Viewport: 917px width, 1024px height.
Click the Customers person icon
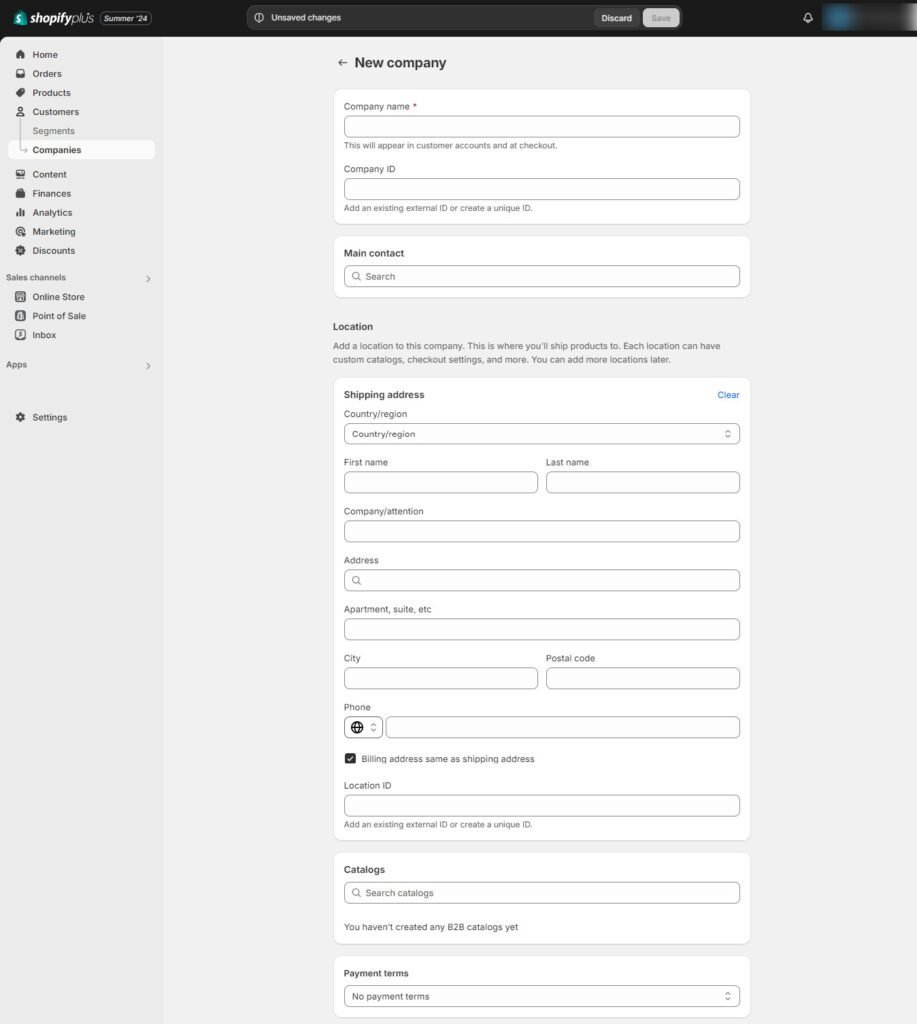pos(20,112)
